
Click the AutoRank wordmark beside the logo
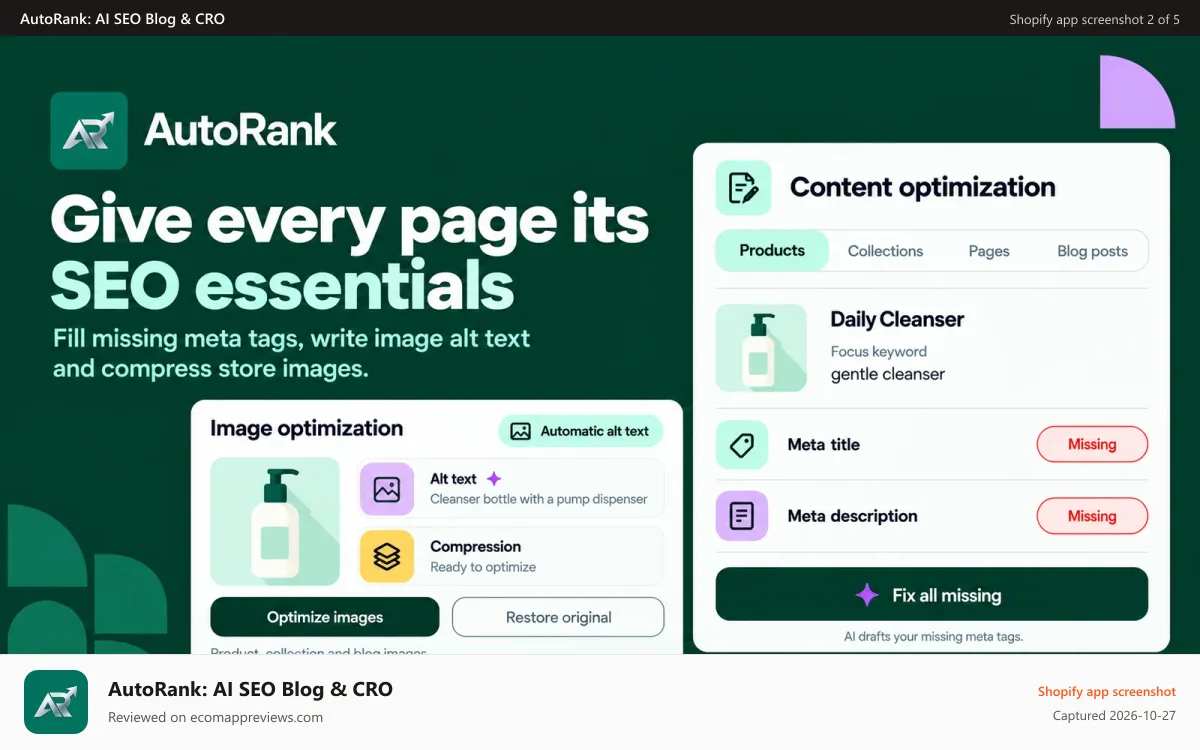point(240,131)
